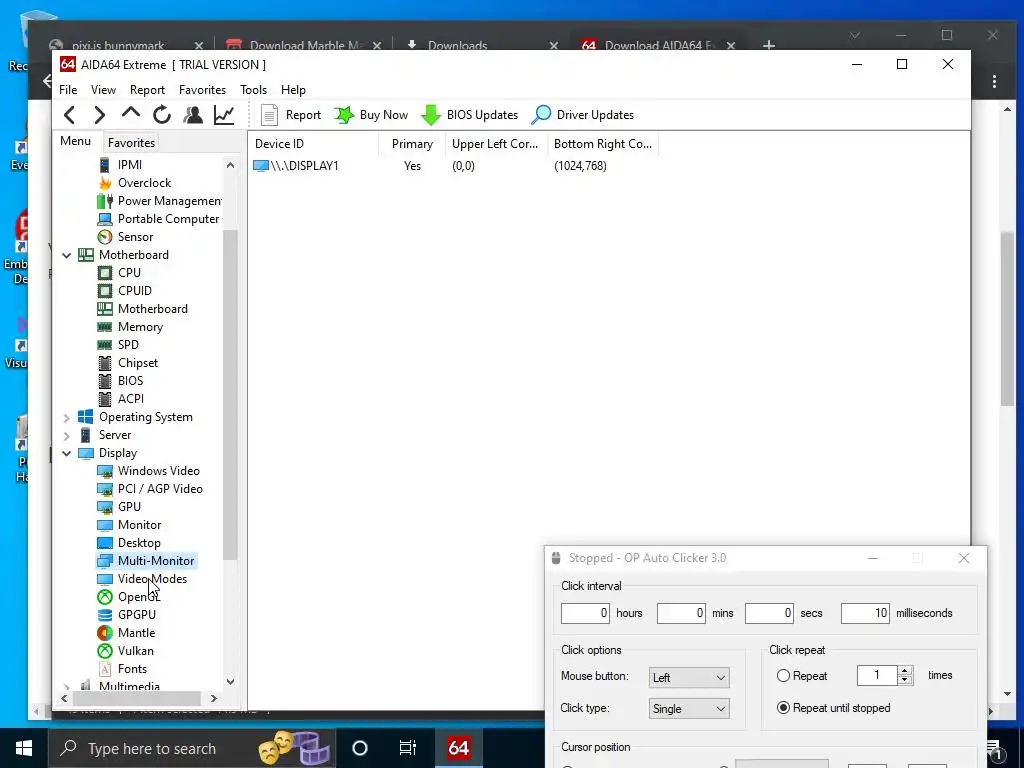1024x768 pixels.
Task: Select the Overclock tree item
Action: point(135,183)
